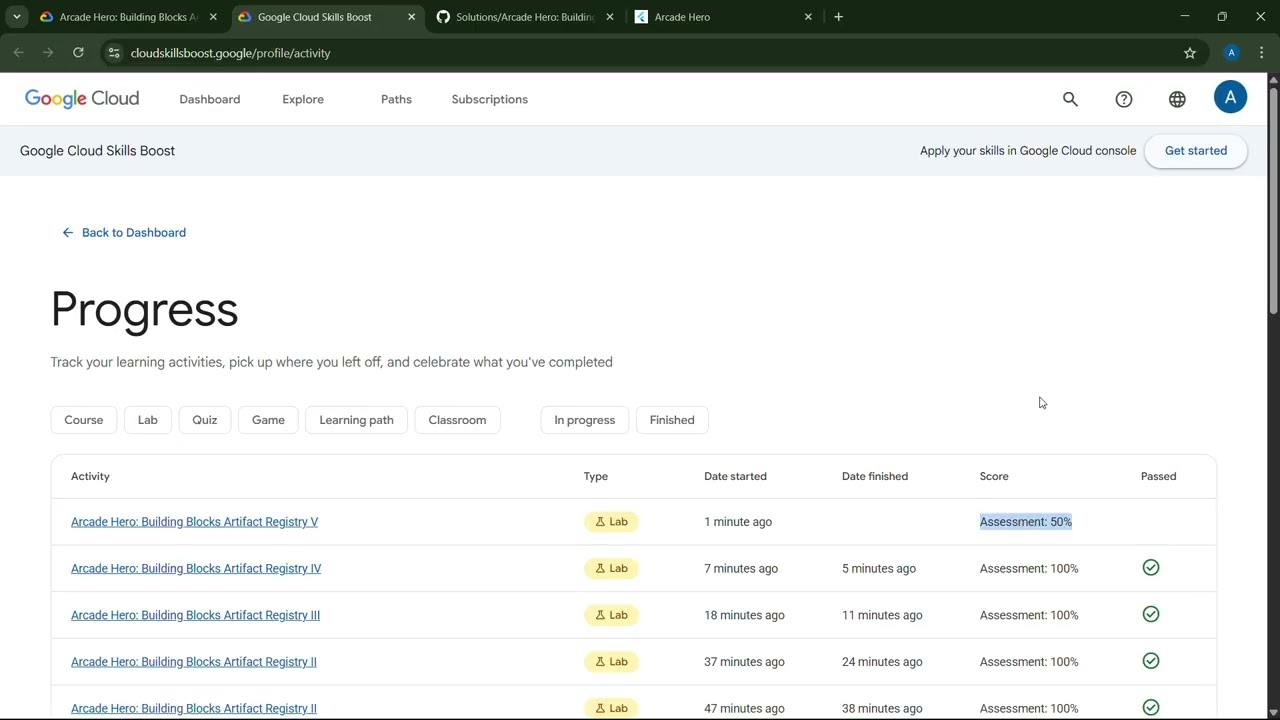This screenshot has width=1280, height=720.
Task: Reload the current page
Action: pyautogui.click(x=78, y=53)
